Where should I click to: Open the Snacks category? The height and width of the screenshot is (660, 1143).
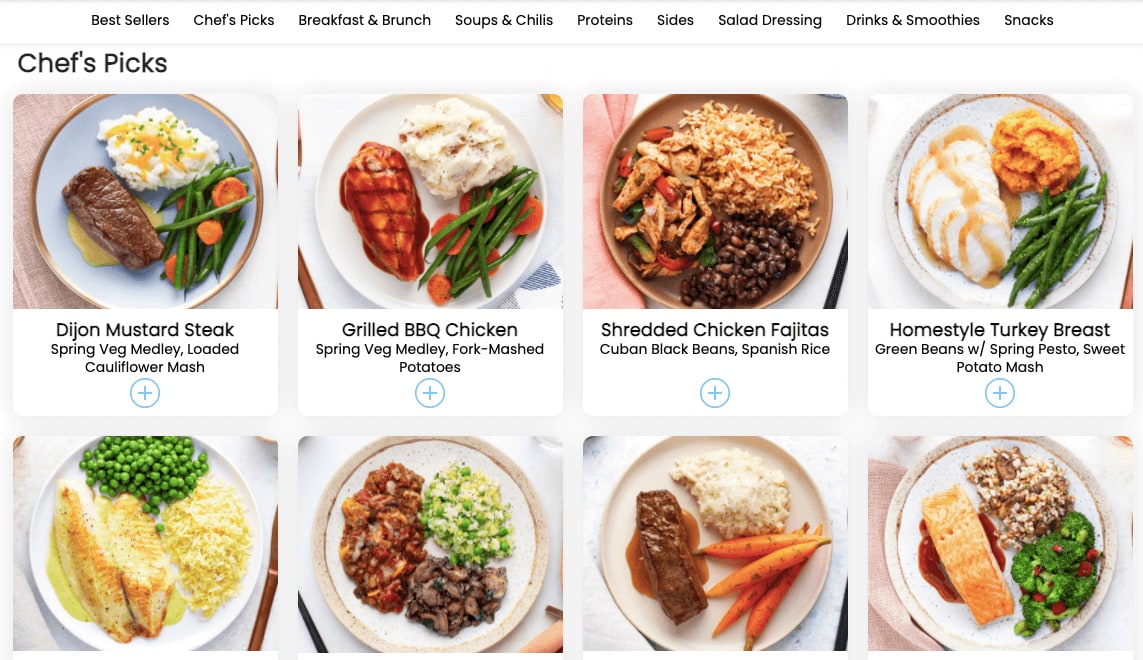click(x=1029, y=20)
